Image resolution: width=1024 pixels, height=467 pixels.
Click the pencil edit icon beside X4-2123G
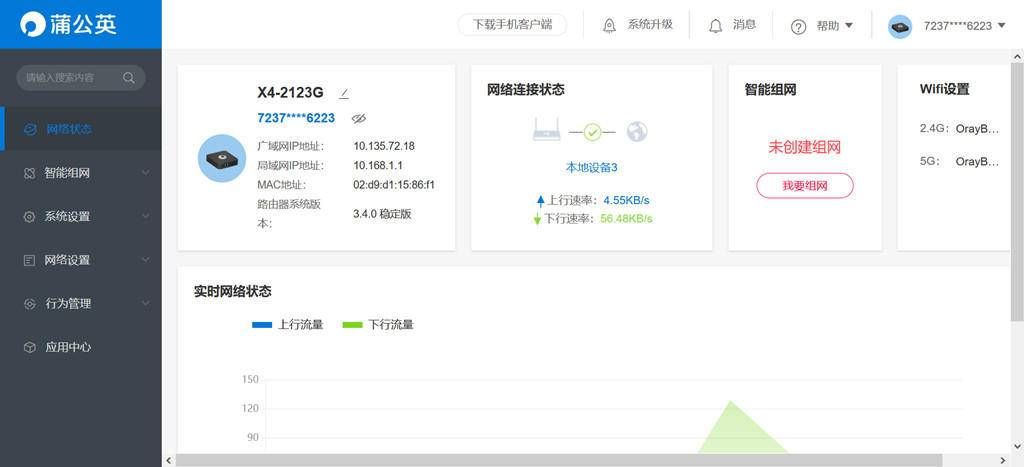pos(344,93)
